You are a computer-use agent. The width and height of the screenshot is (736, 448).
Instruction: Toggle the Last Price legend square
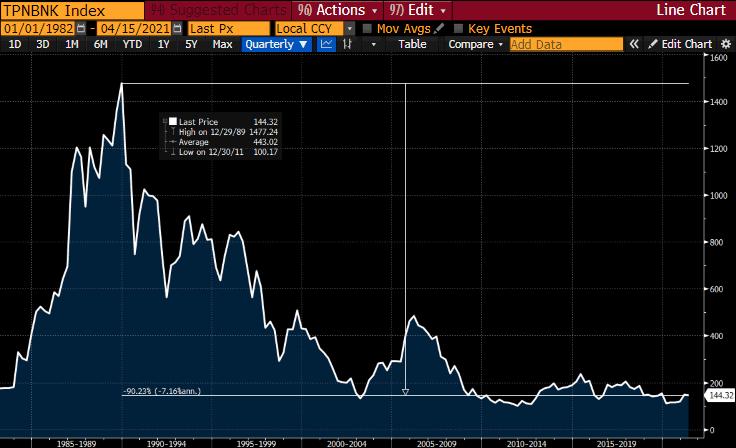[173, 122]
